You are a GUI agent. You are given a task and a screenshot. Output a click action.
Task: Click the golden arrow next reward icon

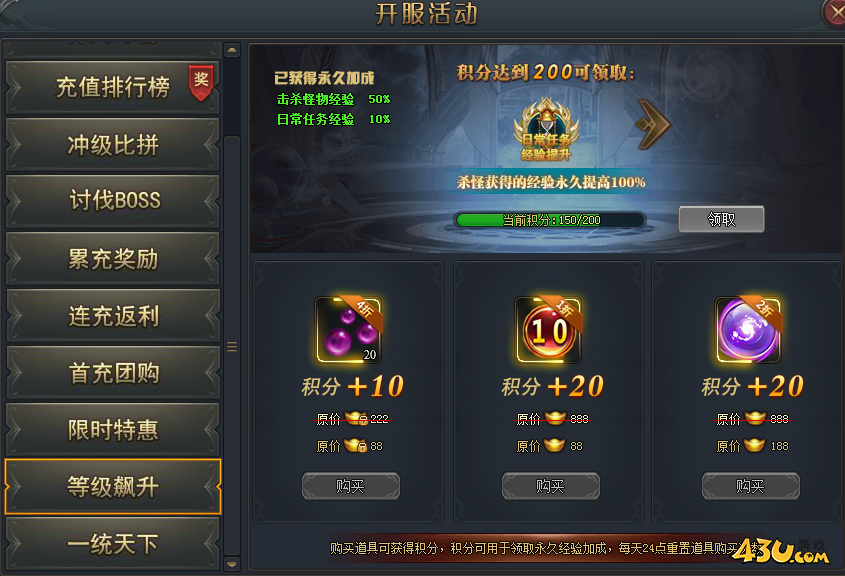pyautogui.click(x=652, y=124)
